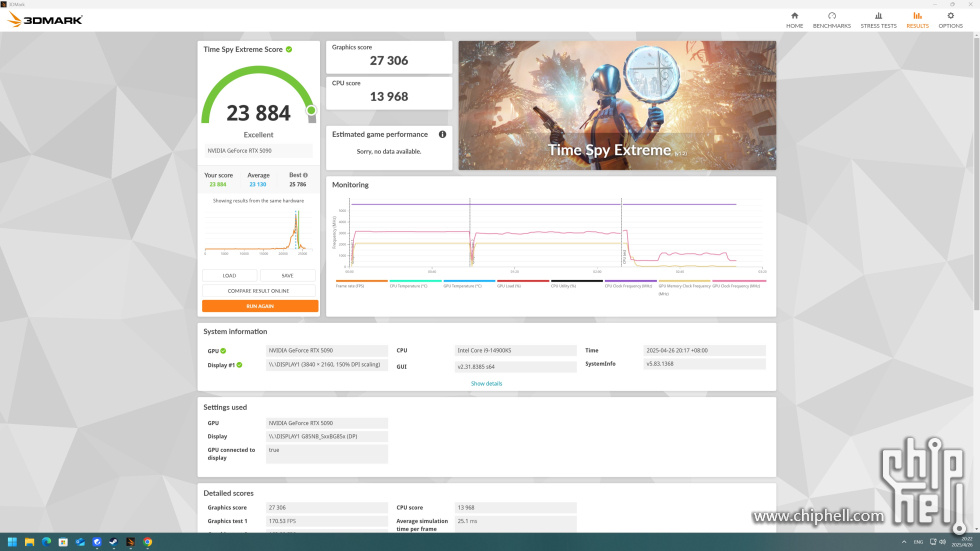This screenshot has height=551, width=980.
Task: Click the green check next to Display #1
Action: [x=239, y=365]
